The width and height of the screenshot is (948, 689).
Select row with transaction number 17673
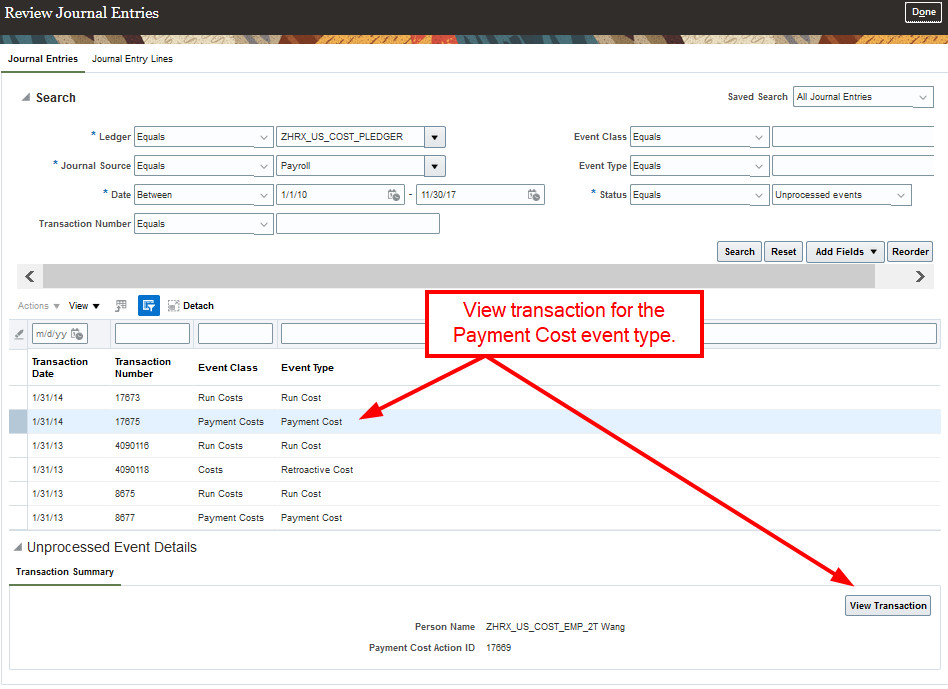(475, 398)
